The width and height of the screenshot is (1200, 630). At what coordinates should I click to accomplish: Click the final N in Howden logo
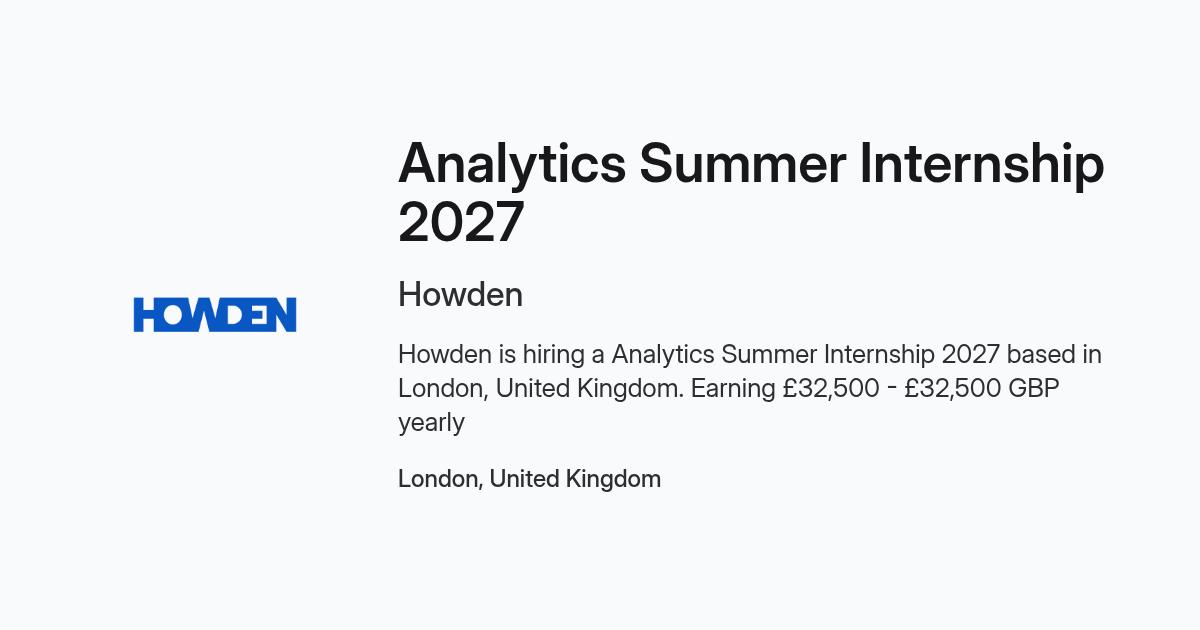284,314
